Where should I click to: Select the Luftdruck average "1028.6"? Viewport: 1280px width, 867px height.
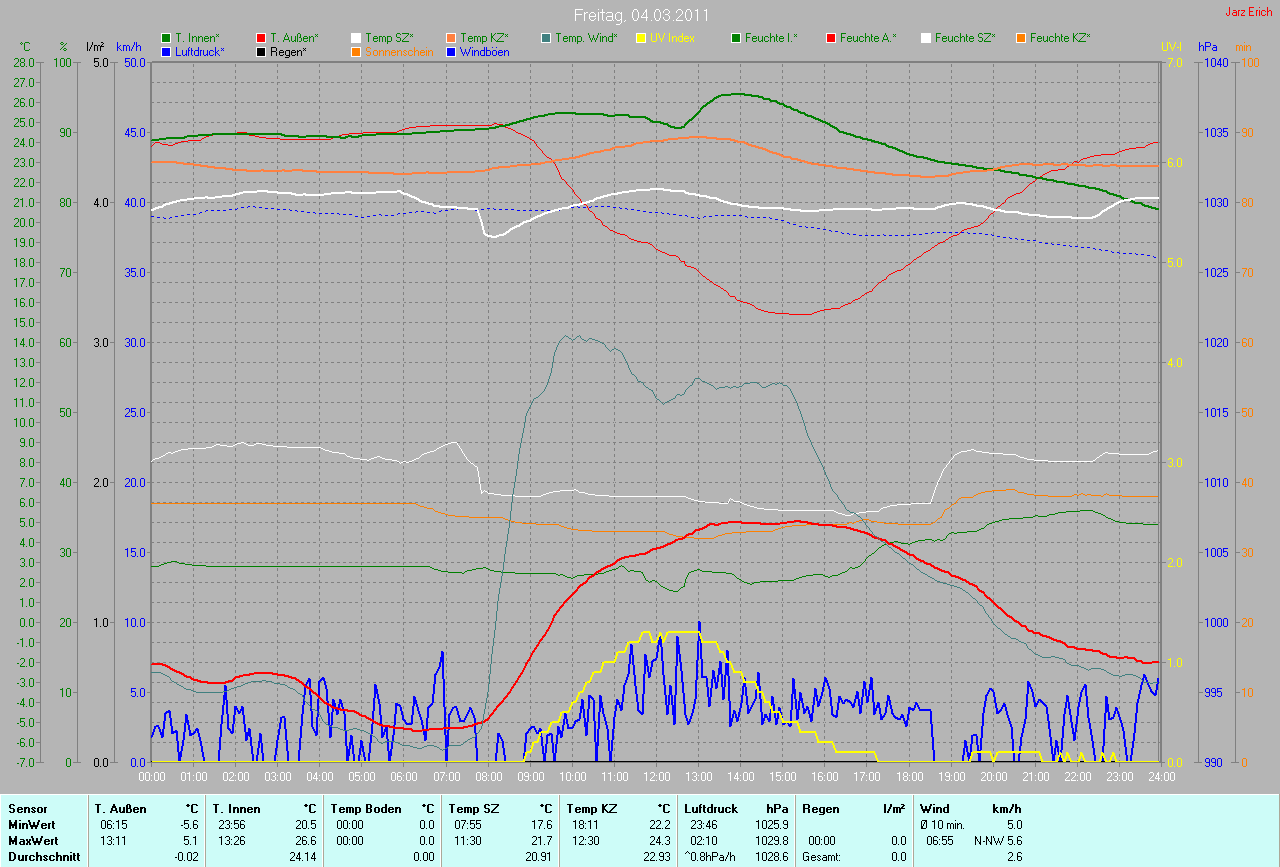point(771,857)
